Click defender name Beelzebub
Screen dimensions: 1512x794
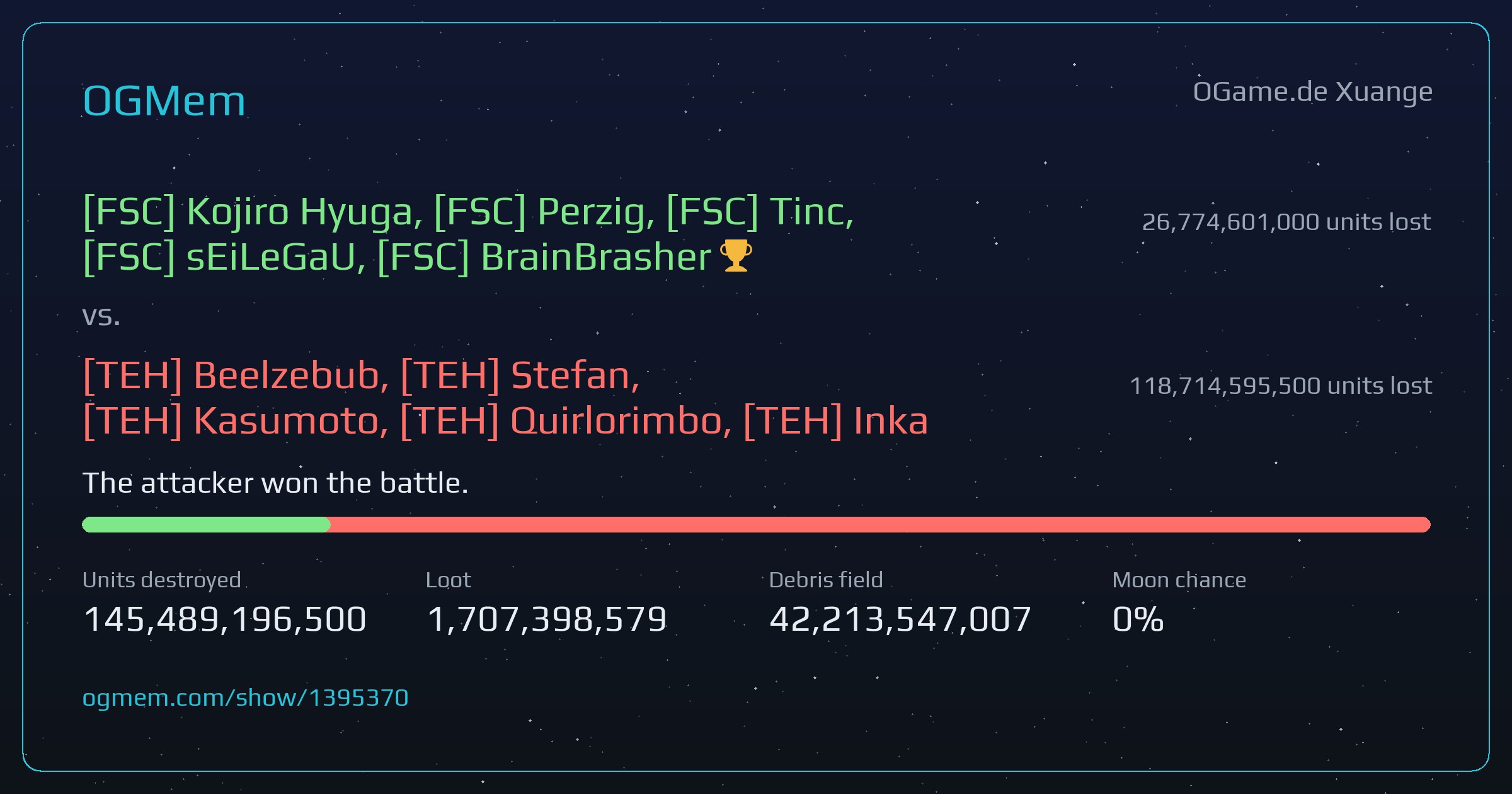286,376
